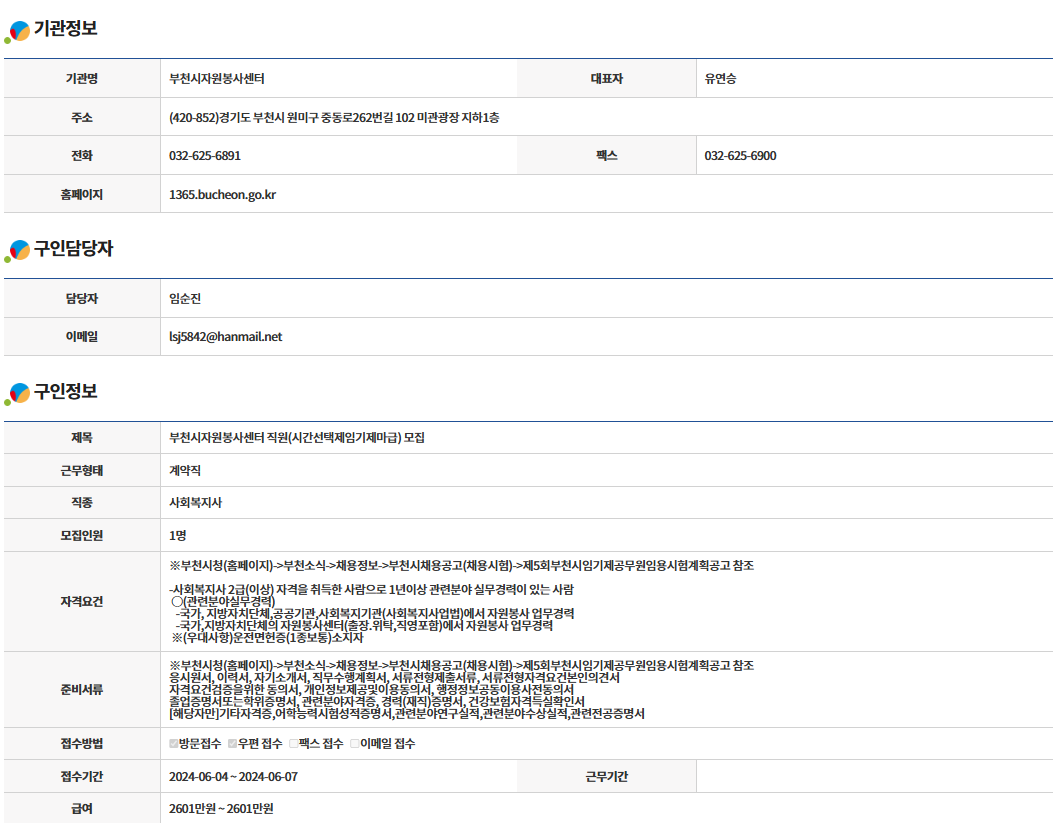Click the 대표자 label cell
Viewport: 1060px width, 823px height.
606,78
